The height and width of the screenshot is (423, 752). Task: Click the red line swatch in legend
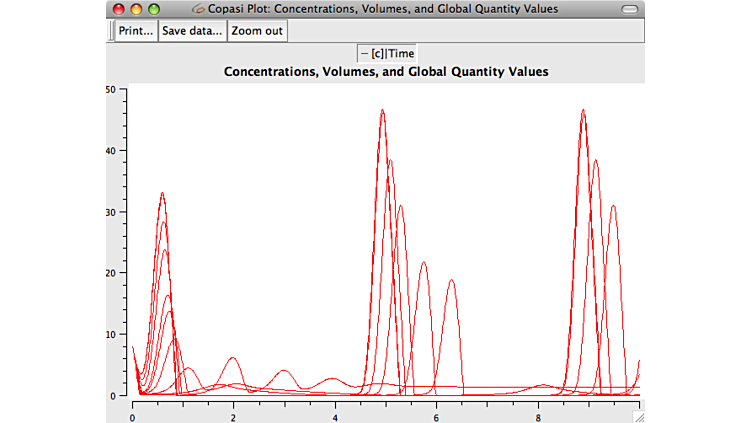coord(364,54)
